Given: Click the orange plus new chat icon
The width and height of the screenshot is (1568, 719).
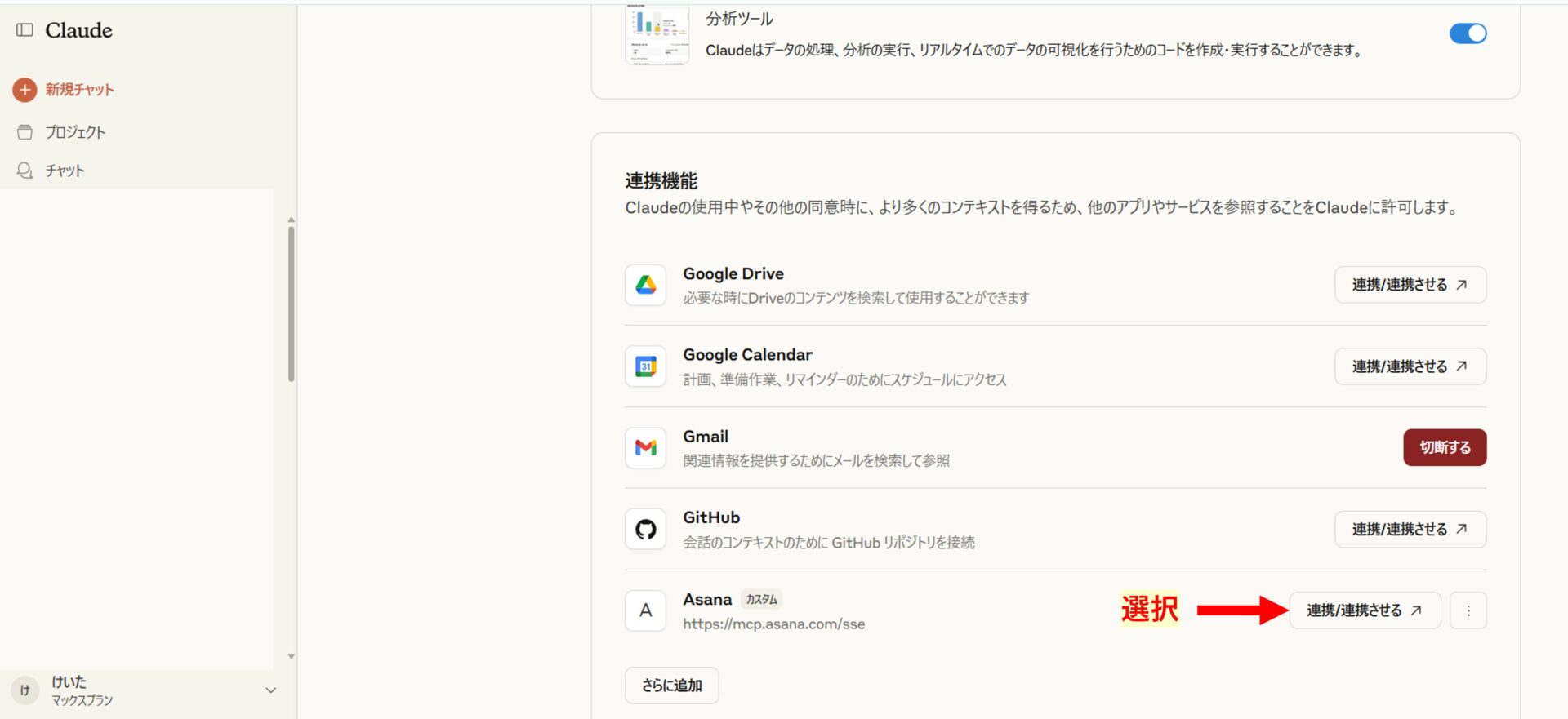Looking at the screenshot, I should [24, 90].
